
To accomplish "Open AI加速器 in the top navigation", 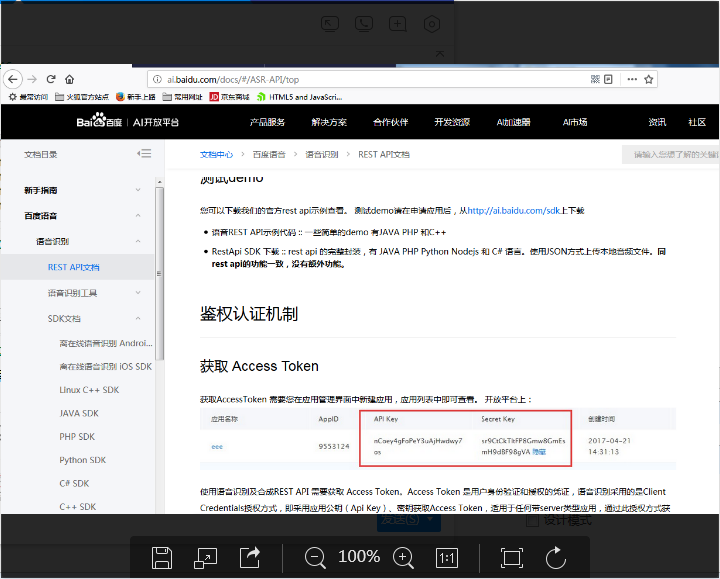I will pos(513,122).
